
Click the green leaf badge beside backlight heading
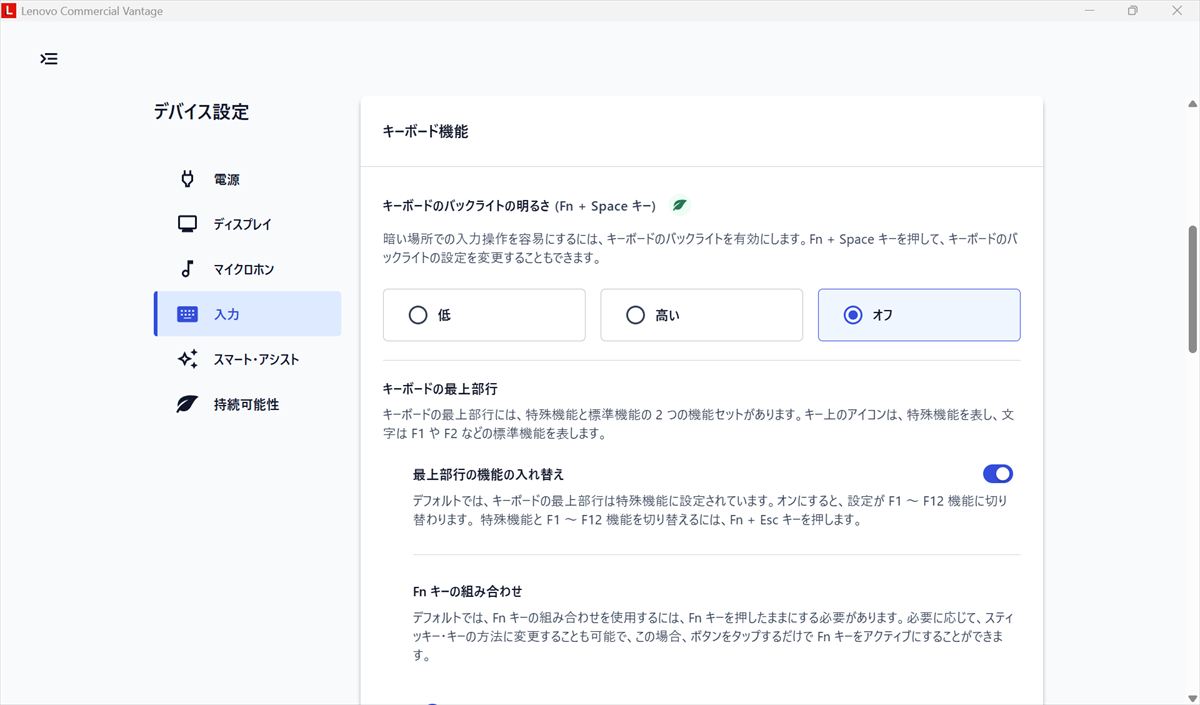click(x=680, y=206)
